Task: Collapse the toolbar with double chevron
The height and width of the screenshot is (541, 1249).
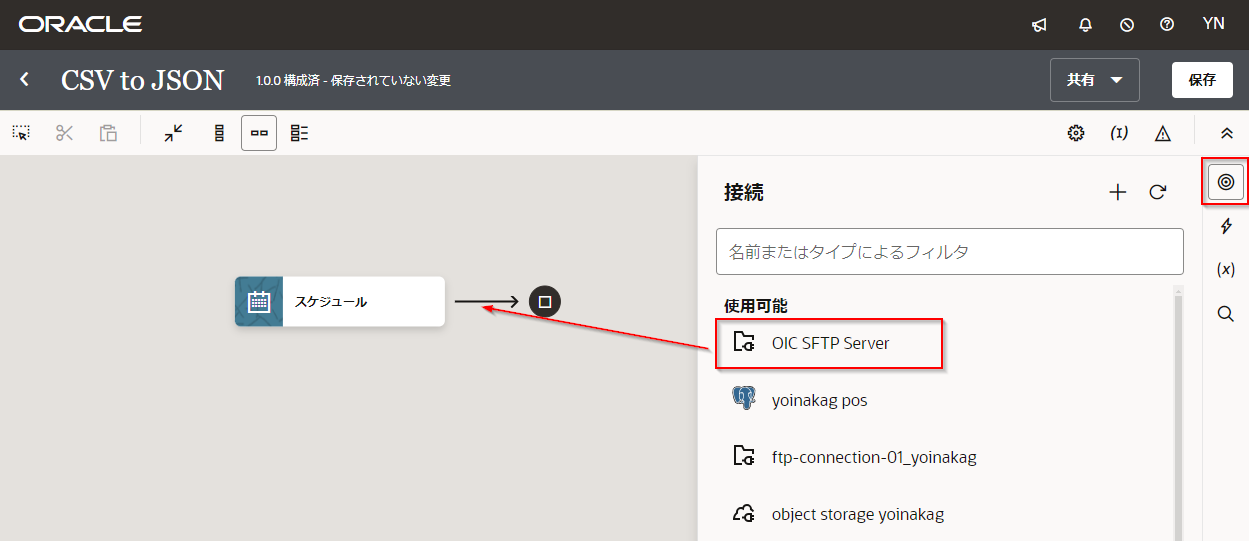Action: [1227, 133]
